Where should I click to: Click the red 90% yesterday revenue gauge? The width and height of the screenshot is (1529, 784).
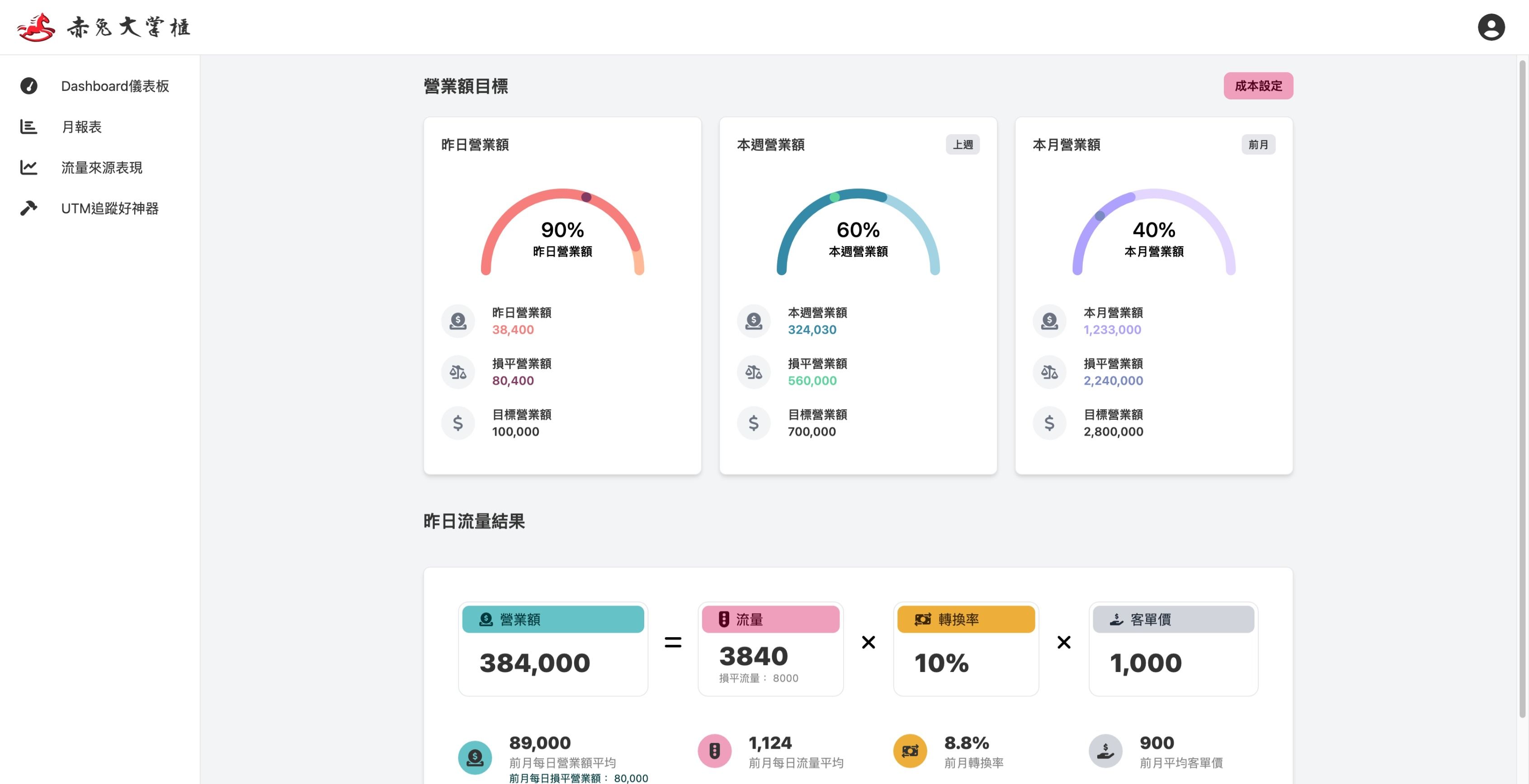[x=562, y=232]
